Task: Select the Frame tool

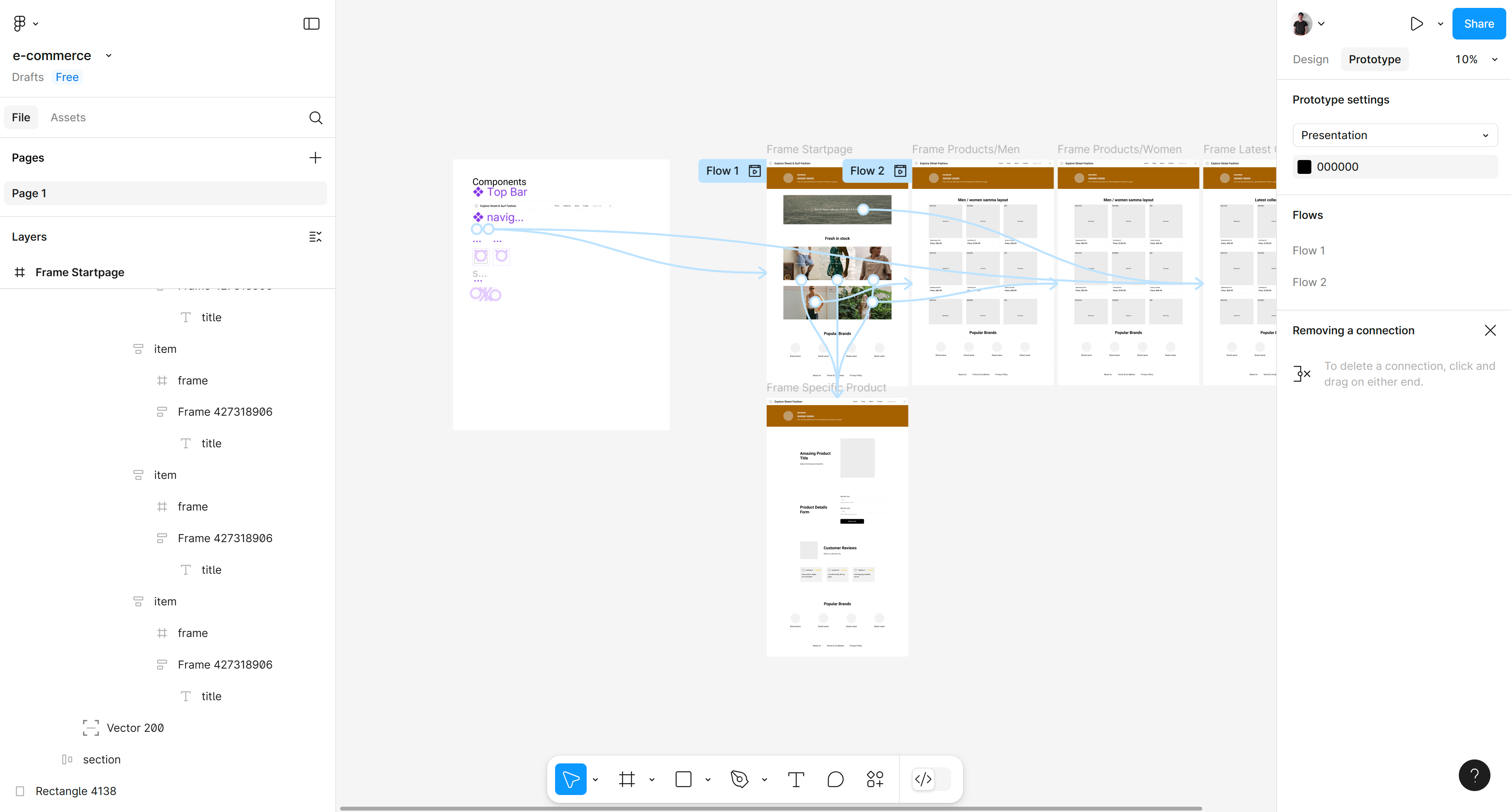Action: (627, 779)
